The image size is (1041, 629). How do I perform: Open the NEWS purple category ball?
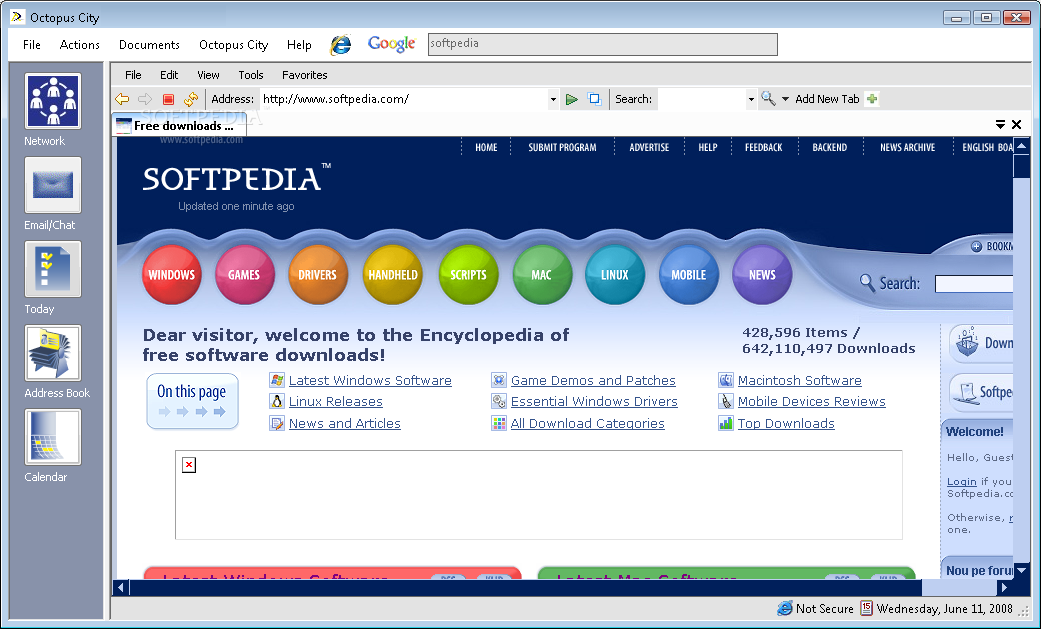762,274
